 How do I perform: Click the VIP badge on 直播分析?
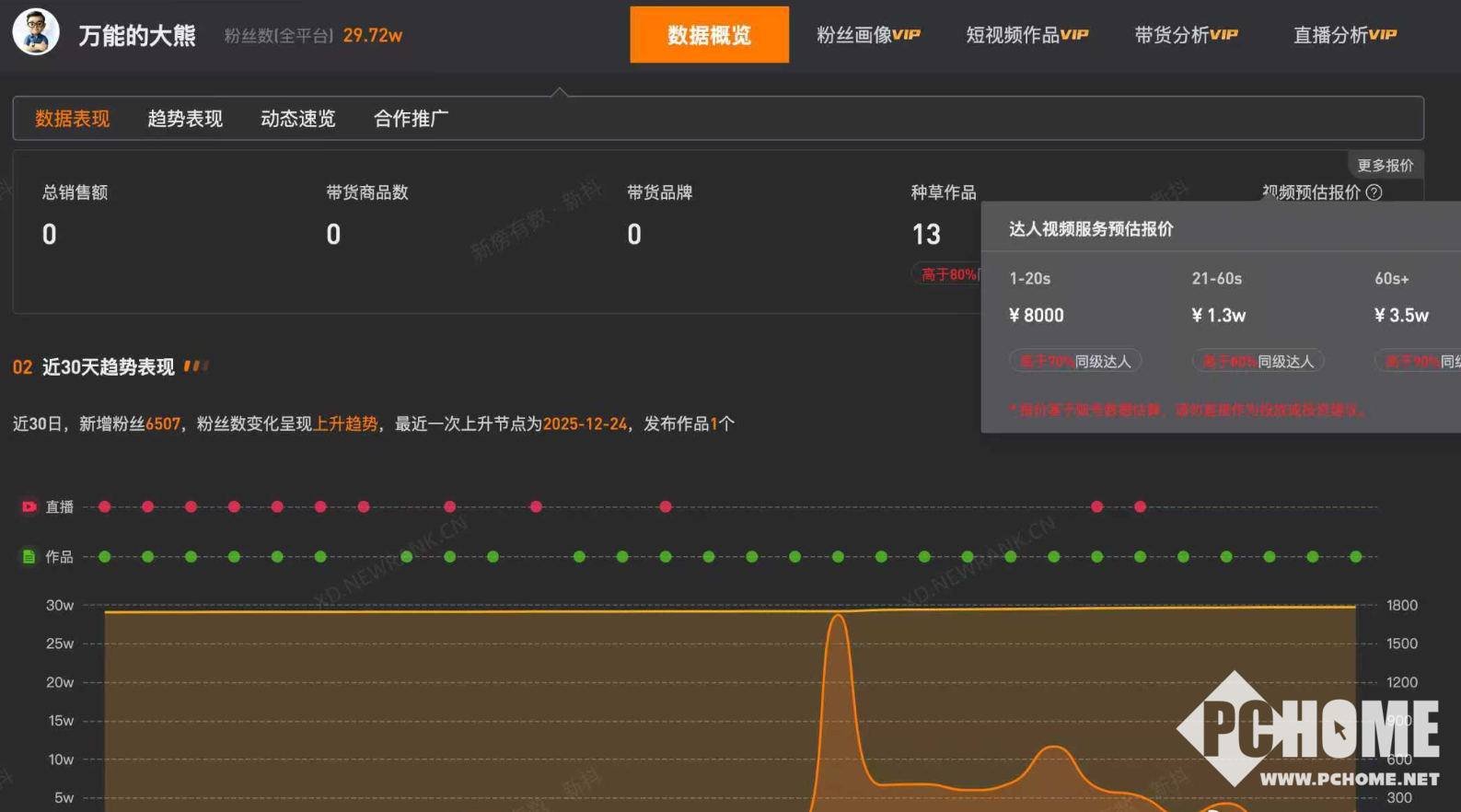pyautogui.click(x=1383, y=35)
